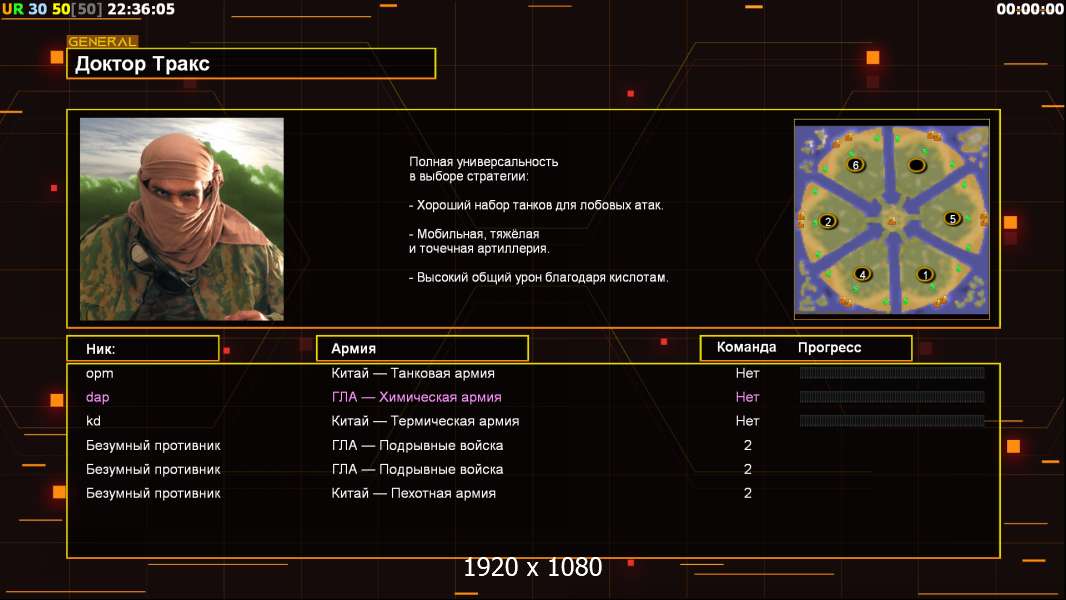Screen dimensions: 1066x600
Task: Click the loading progress bar for kd
Action: (892, 421)
